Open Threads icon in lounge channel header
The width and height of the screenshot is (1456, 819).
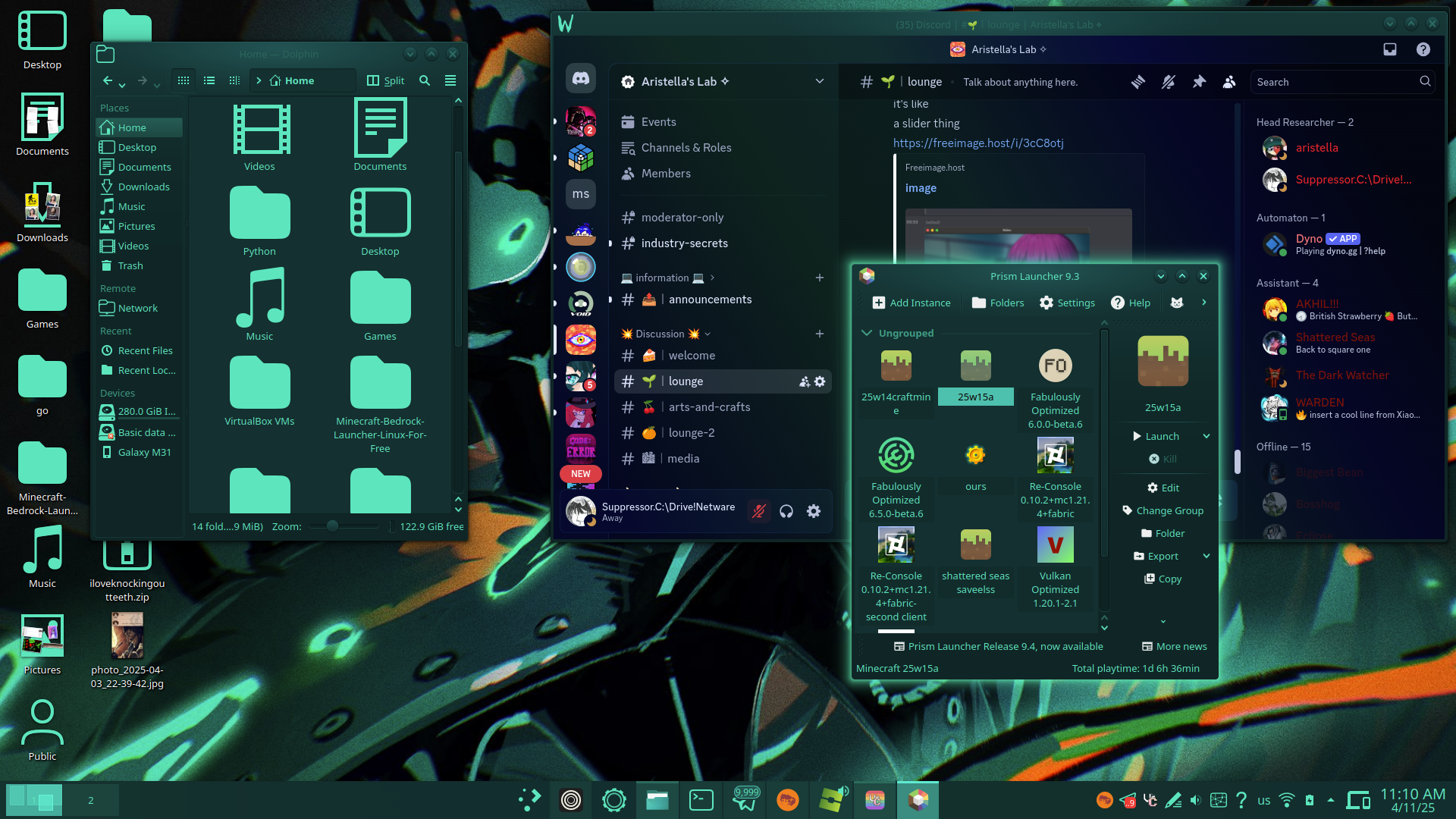pos(1138,82)
